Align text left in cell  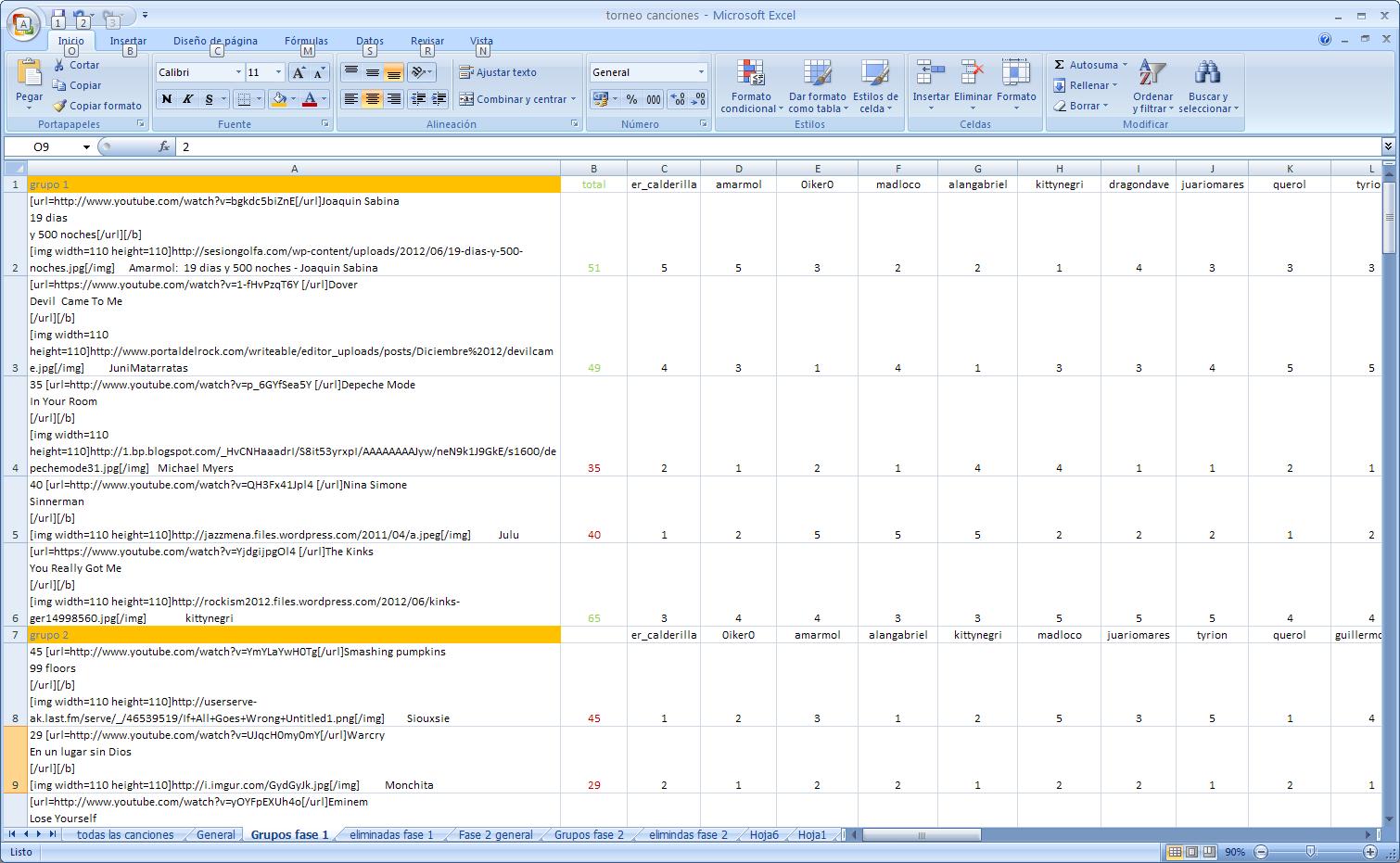click(x=350, y=99)
